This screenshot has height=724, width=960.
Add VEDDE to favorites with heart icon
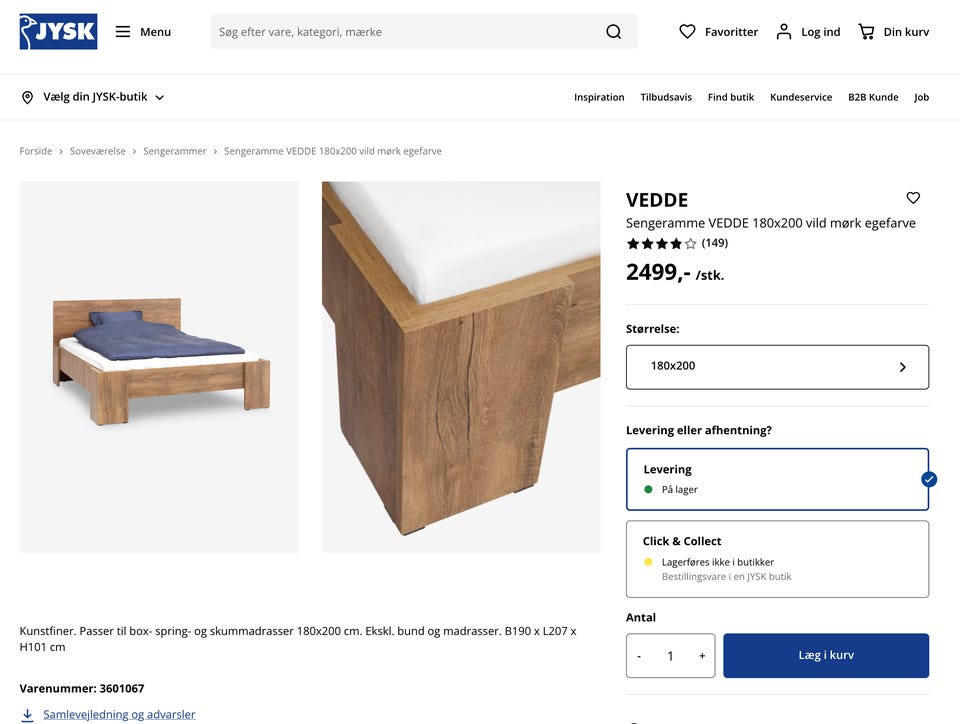913,198
